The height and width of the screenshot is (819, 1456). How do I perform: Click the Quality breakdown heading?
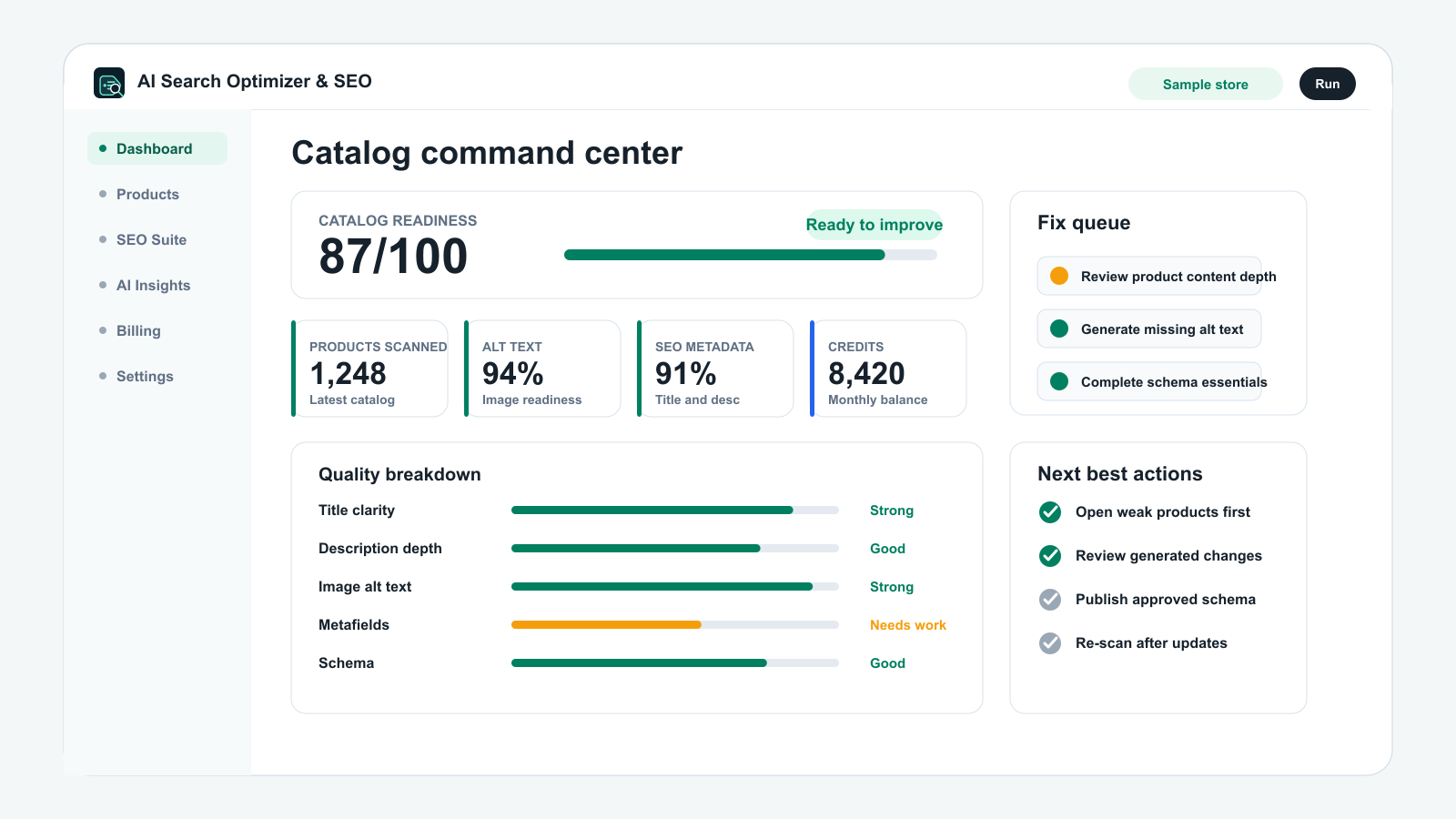coord(399,474)
